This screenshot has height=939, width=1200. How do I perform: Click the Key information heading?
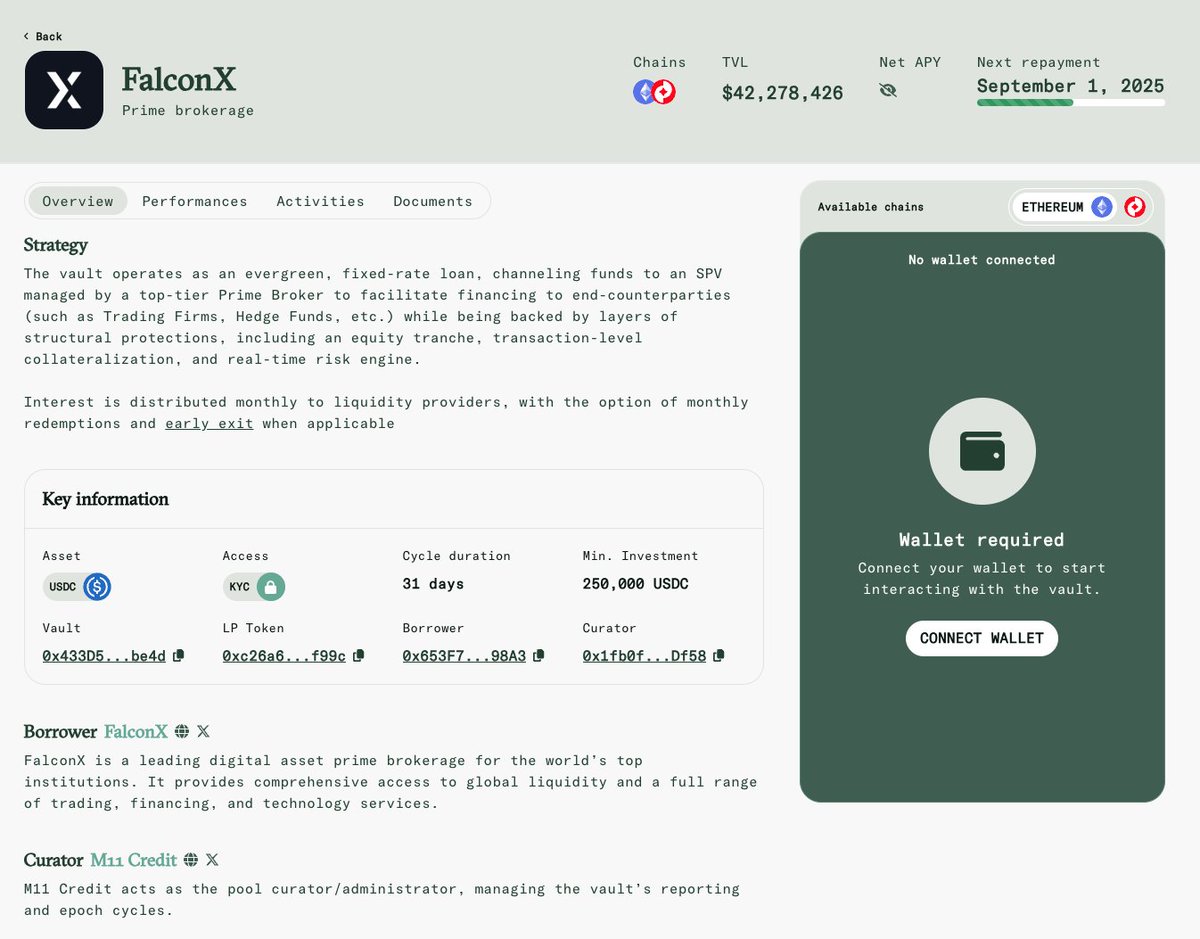[105, 499]
